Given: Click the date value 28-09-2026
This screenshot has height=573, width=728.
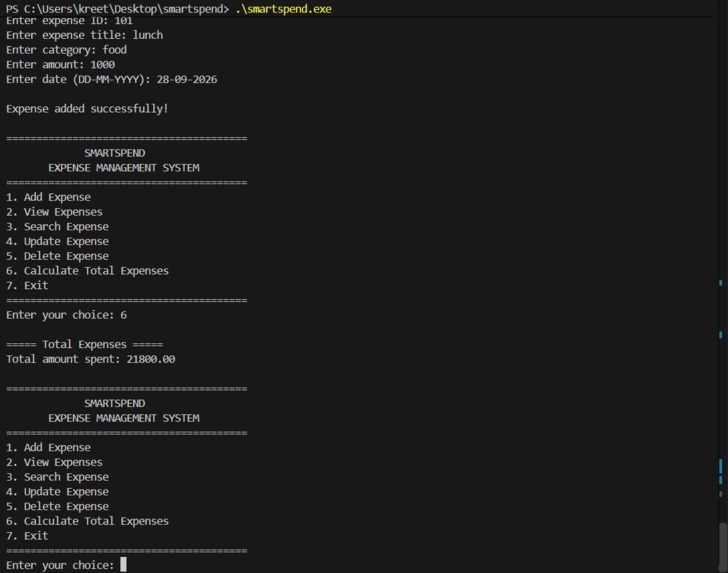Looking at the screenshot, I should [x=187, y=79].
